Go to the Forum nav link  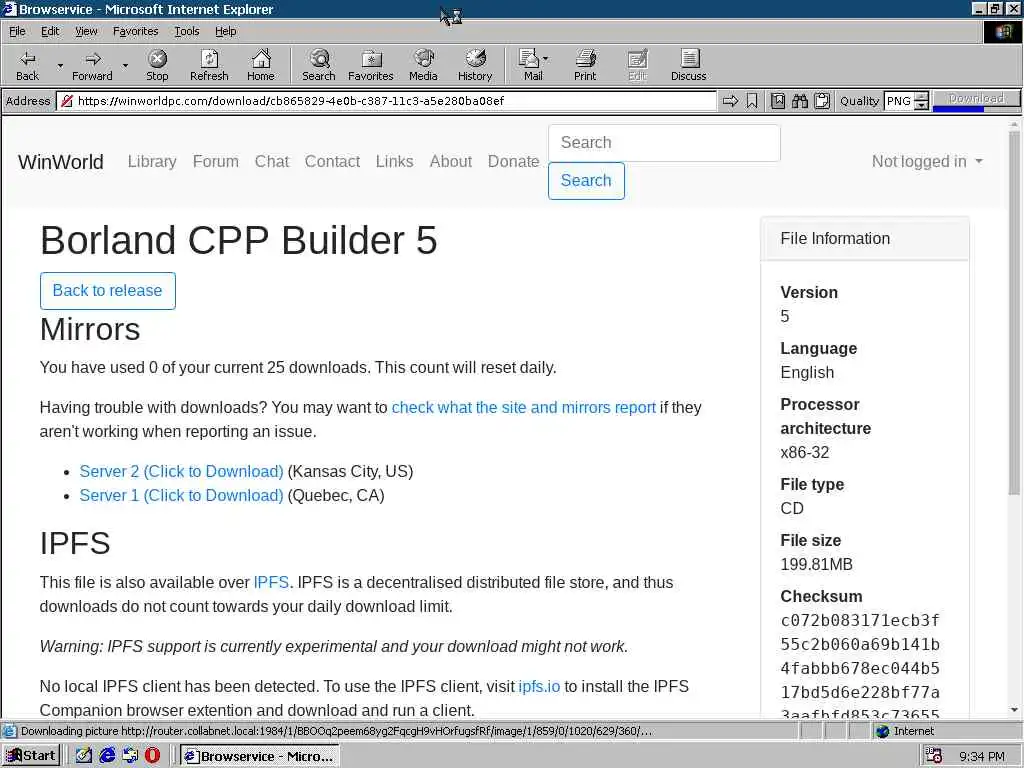tap(216, 161)
